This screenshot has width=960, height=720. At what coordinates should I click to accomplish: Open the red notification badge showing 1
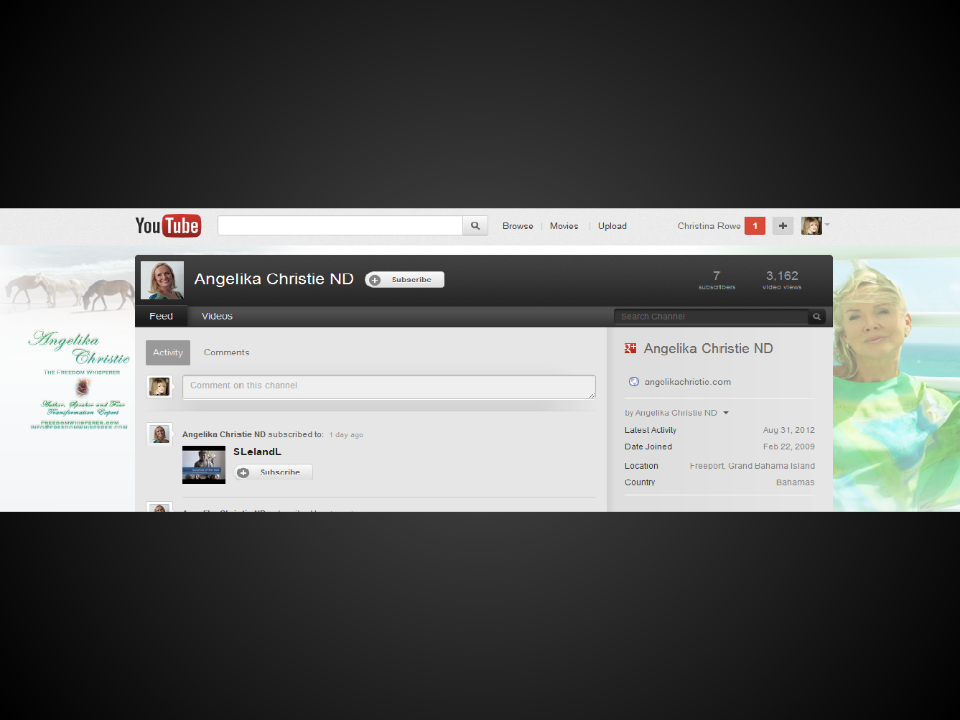click(x=755, y=226)
